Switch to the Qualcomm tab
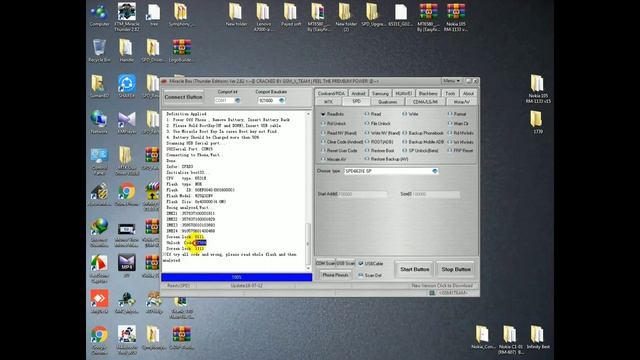This screenshot has width=640, height=360. pyautogui.click(x=387, y=102)
